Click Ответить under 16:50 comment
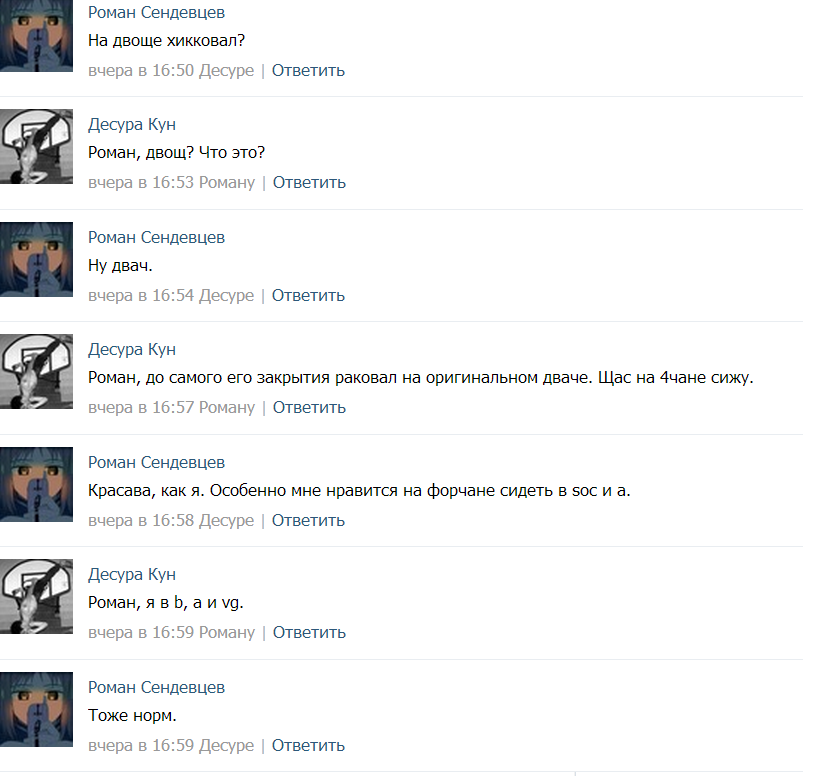Image resolution: width=819 pixels, height=776 pixels. (308, 70)
